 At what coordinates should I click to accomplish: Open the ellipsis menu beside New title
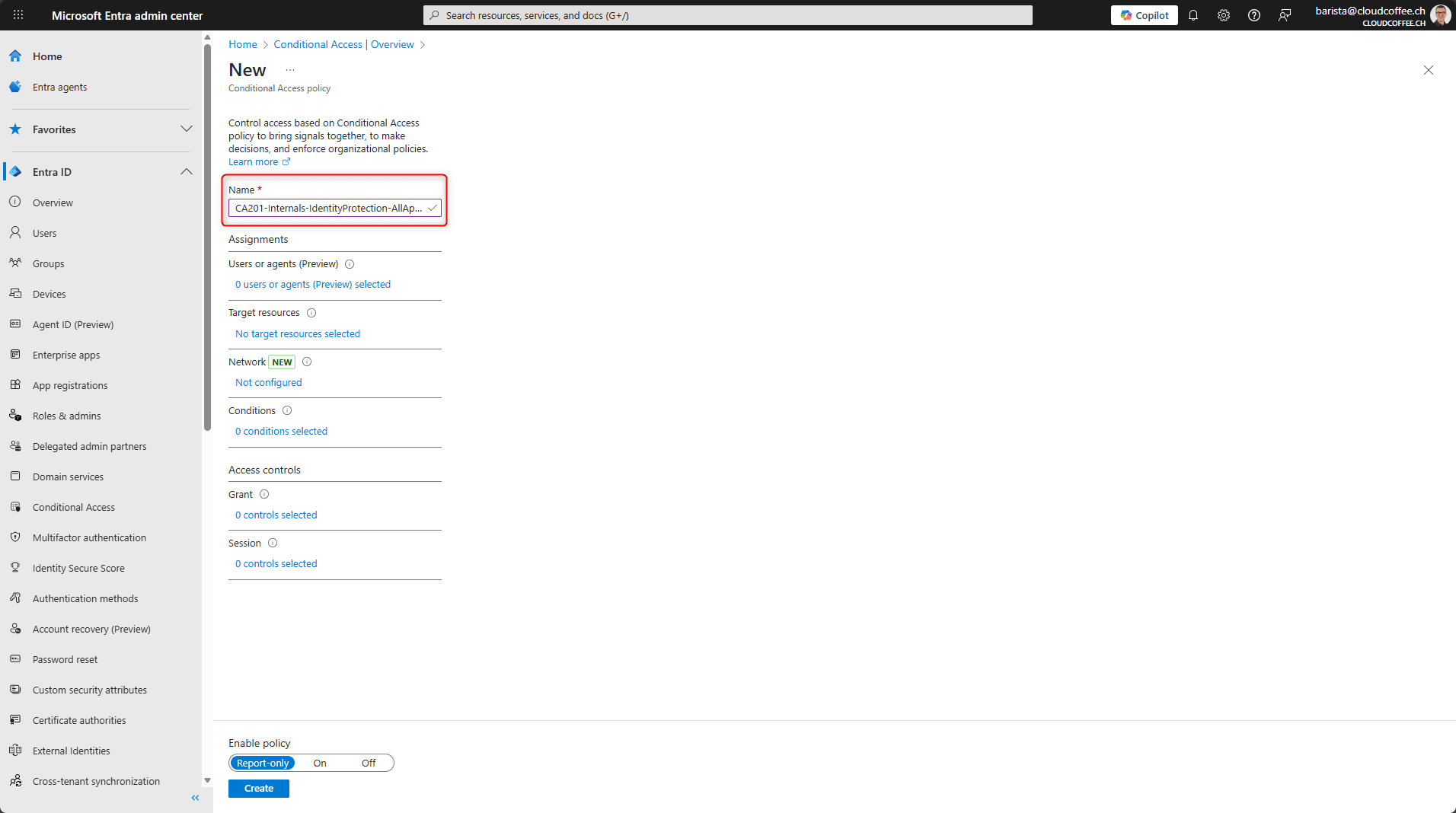pyautogui.click(x=290, y=70)
